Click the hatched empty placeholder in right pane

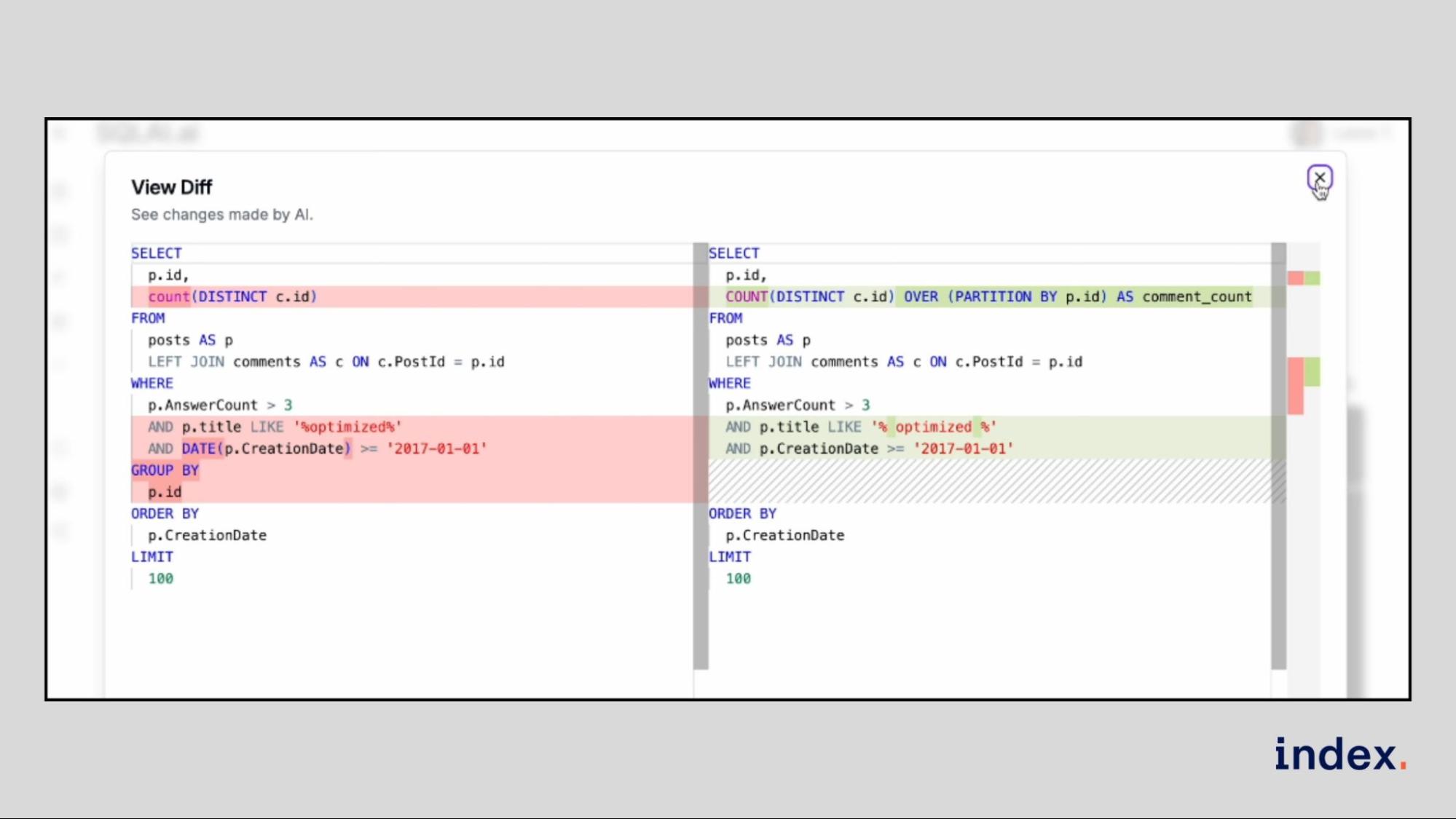click(x=991, y=480)
